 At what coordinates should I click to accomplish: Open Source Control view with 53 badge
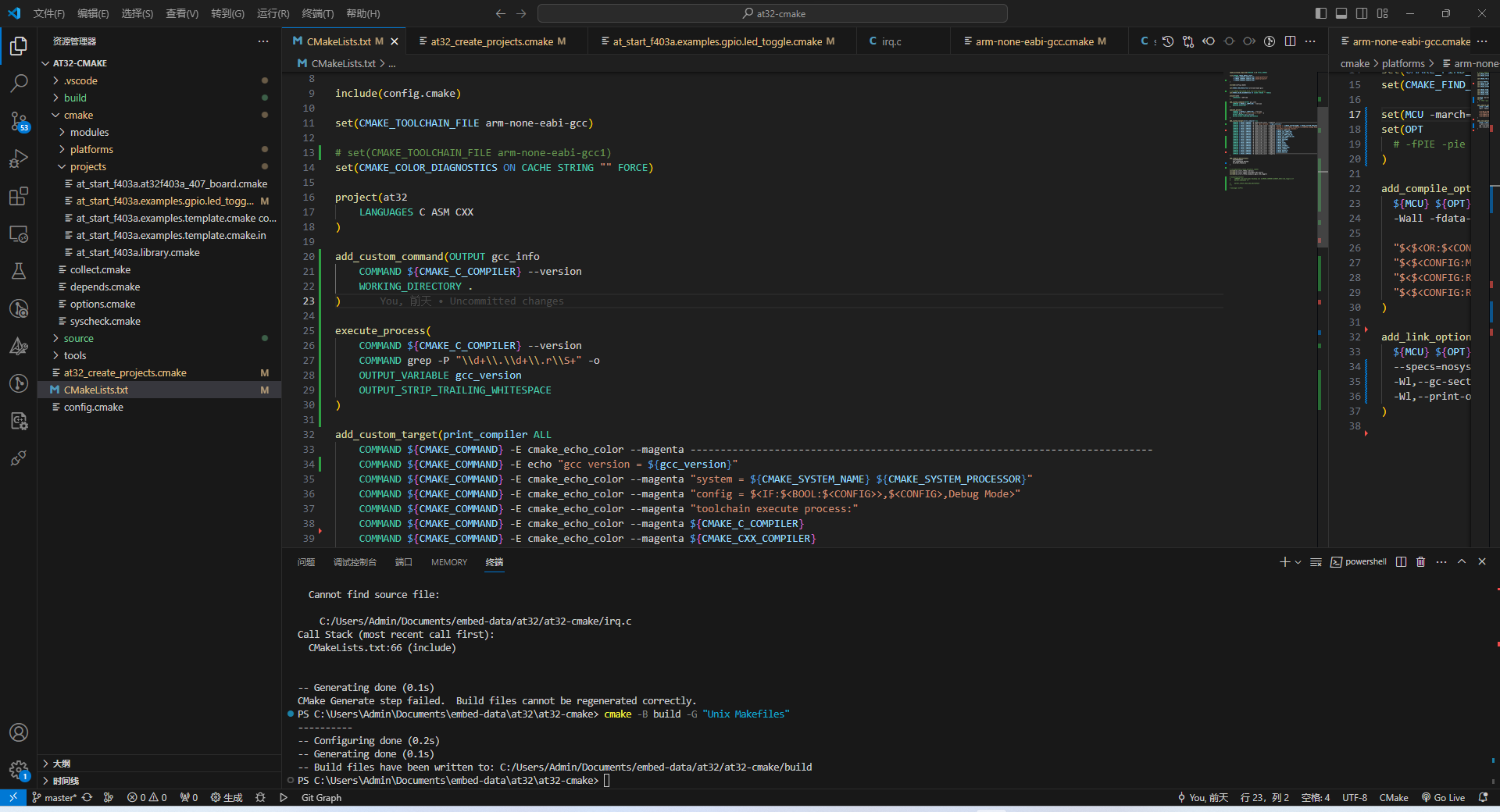click(19, 121)
